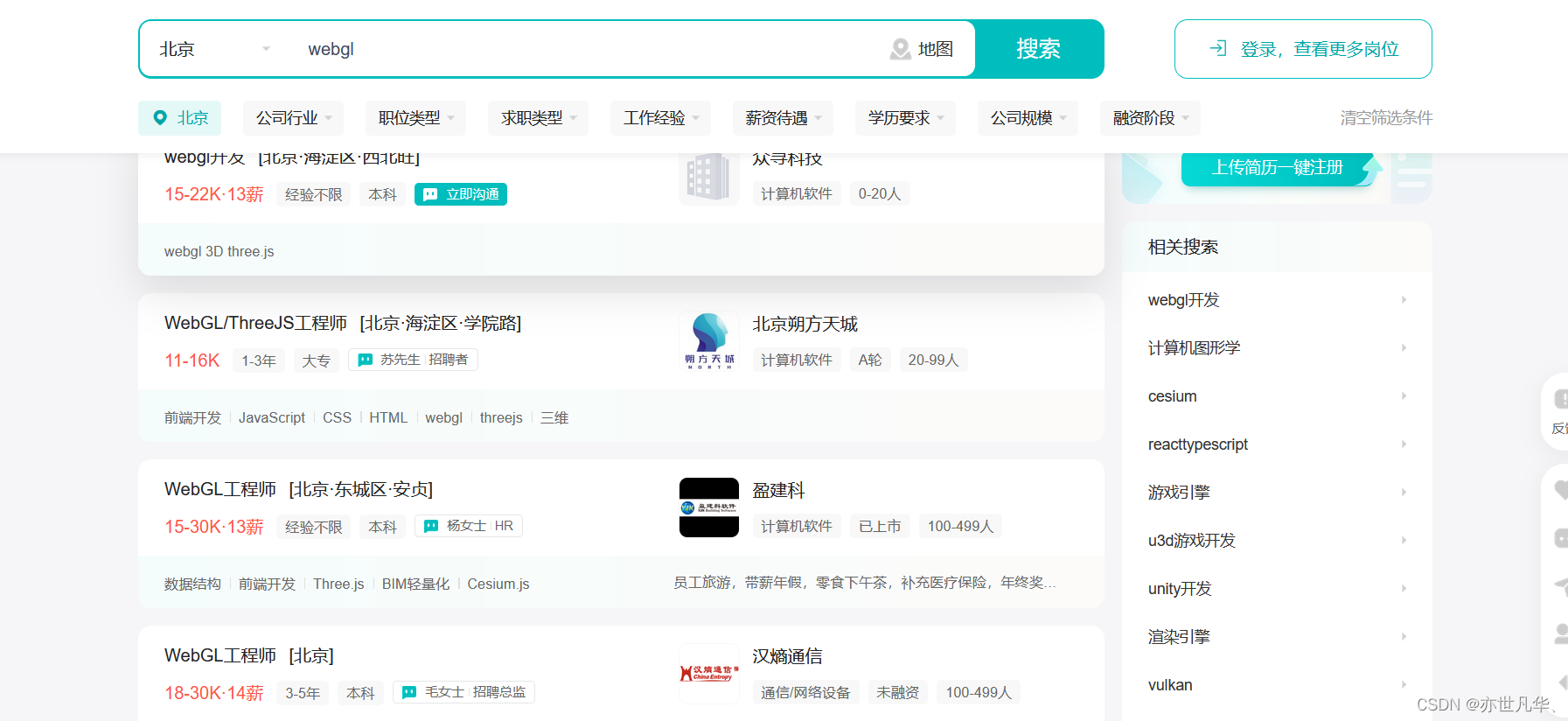
Task: Expand the 公司行业 filter
Action: 293,118
